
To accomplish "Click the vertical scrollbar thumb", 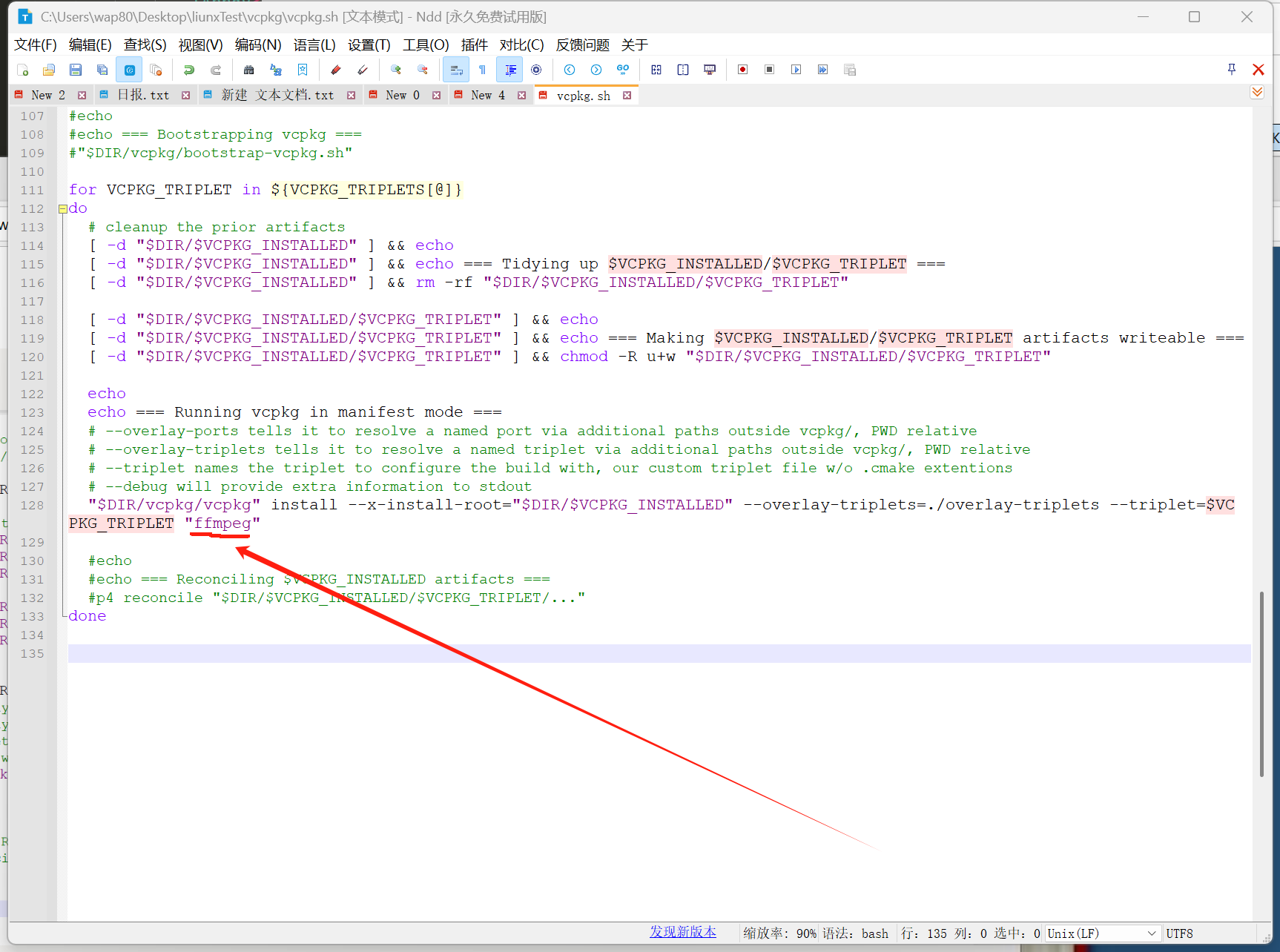I will pyautogui.click(x=1261, y=684).
